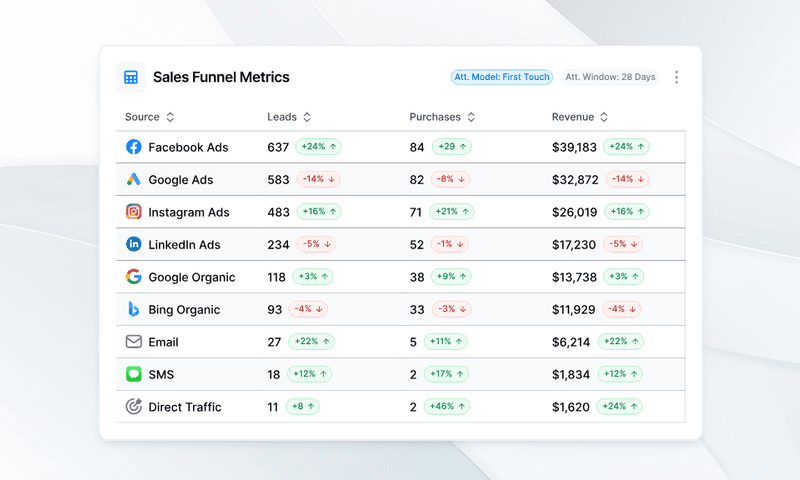
Task: Click the Revenue column header label
Action: click(573, 117)
